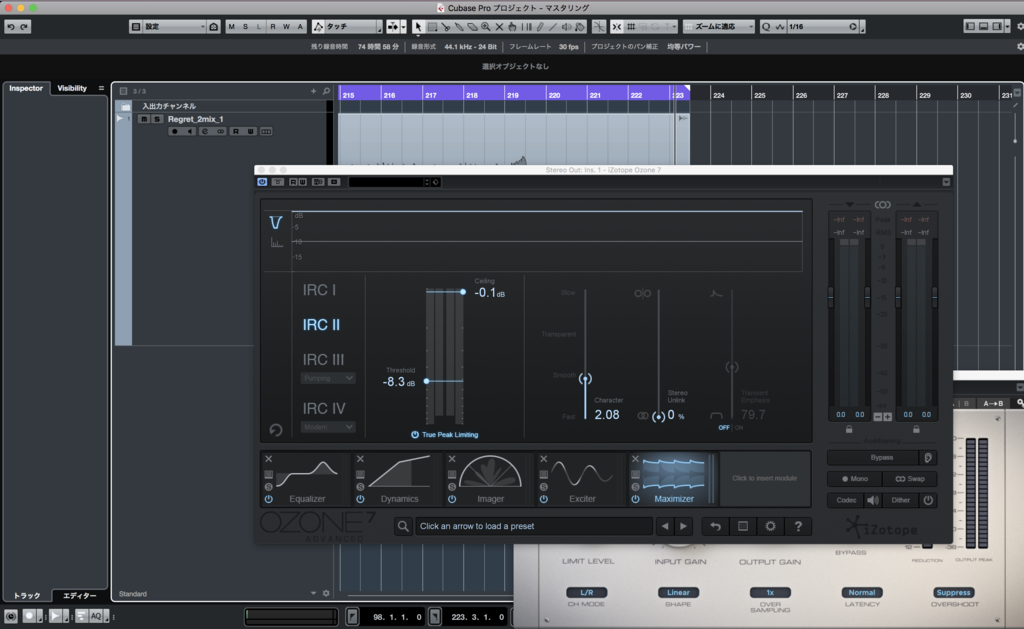Image resolution: width=1024 pixels, height=629 pixels.
Task: Select the Object Selection arrow tool
Action: click(x=418, y=27)
